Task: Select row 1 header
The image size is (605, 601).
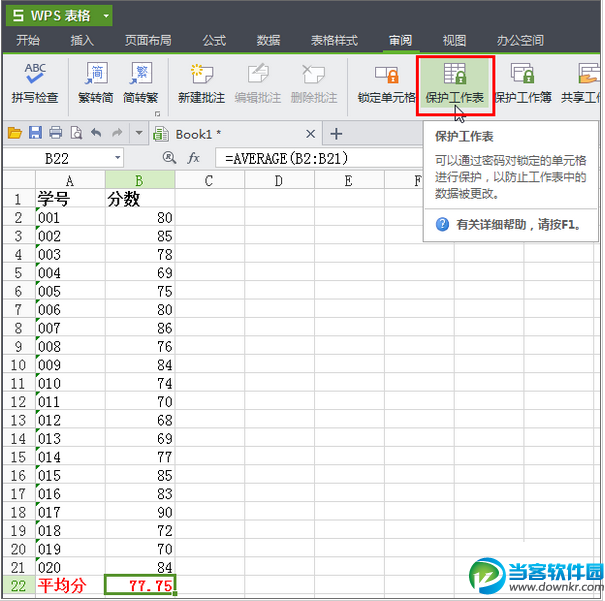Action: point(19,199)
